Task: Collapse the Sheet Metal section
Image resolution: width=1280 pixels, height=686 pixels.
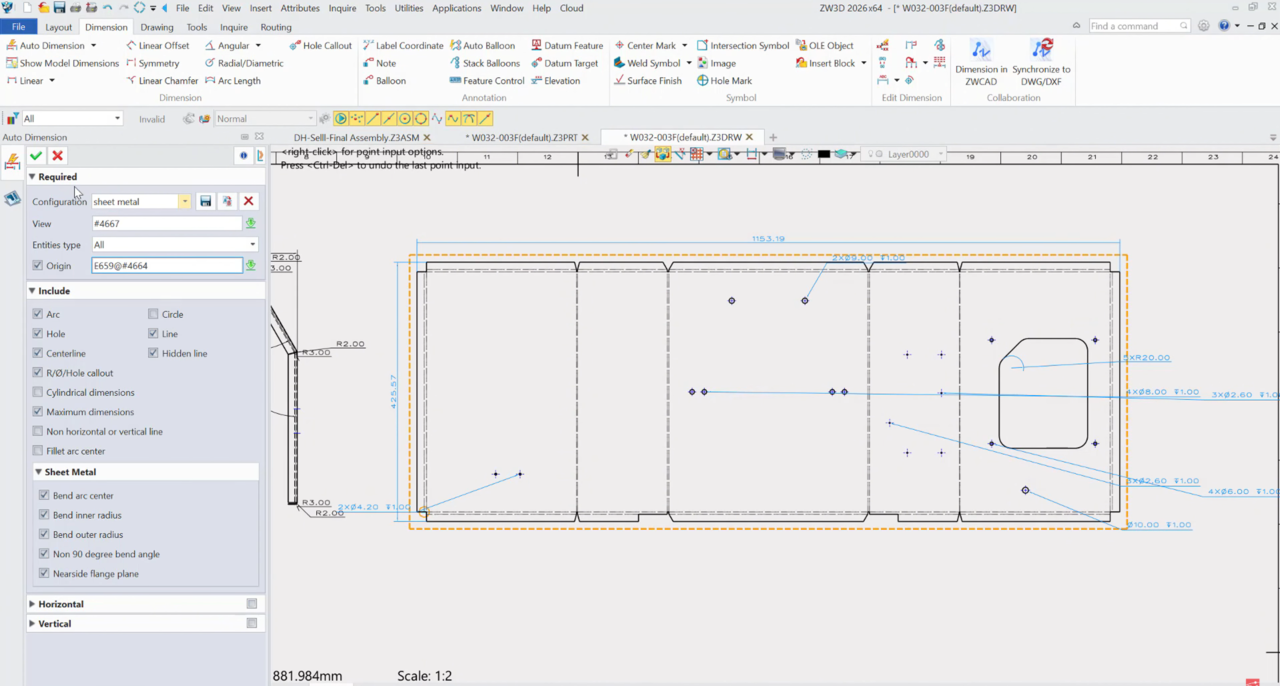Action: 70,472
